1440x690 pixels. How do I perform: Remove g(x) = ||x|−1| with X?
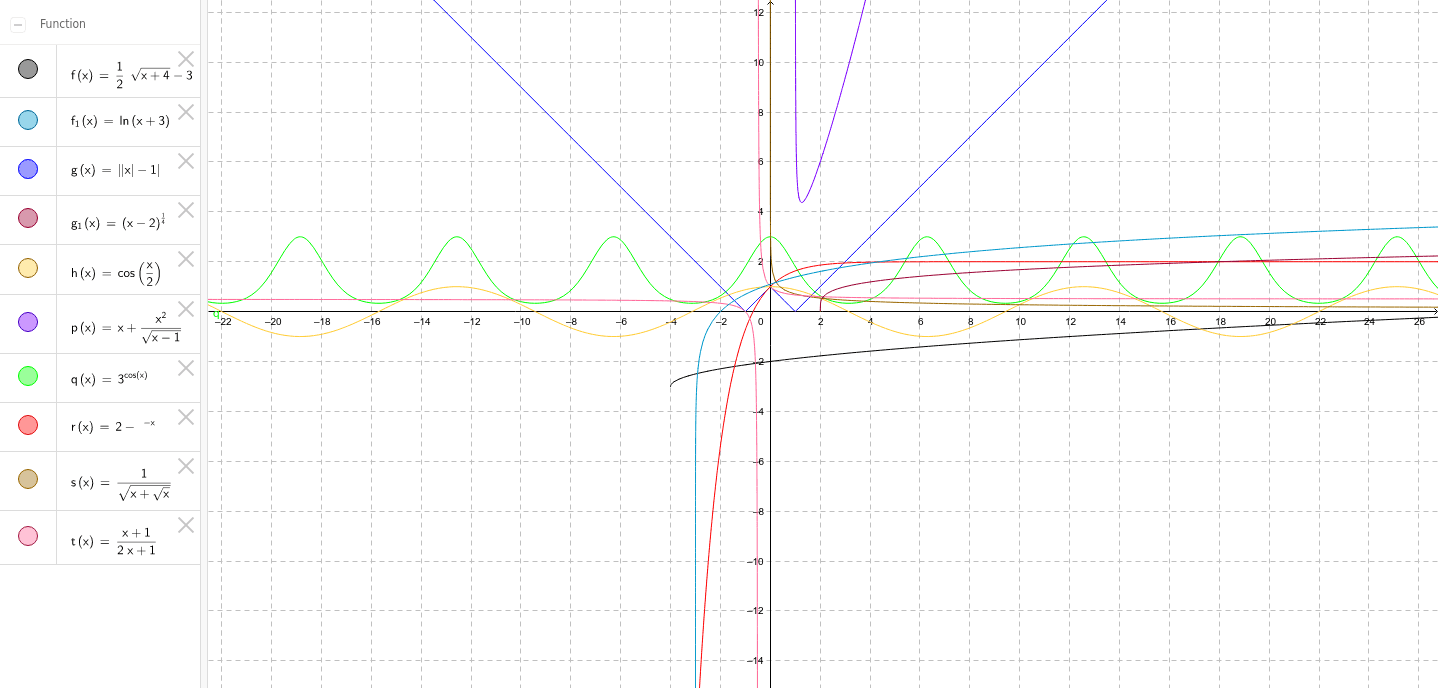pos(186,161)
